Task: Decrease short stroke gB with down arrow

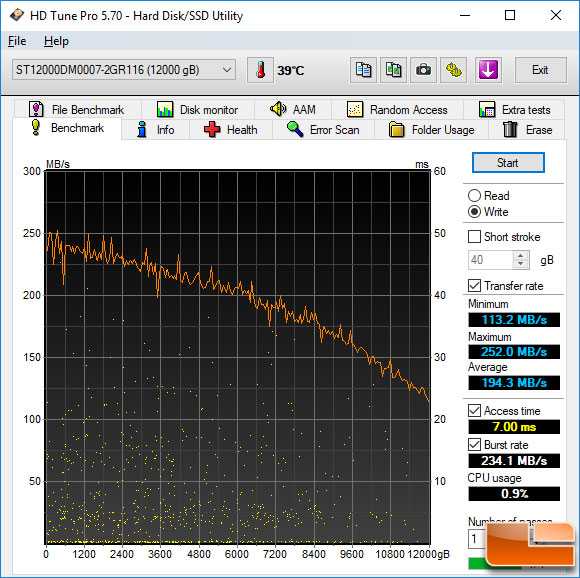Action: [x=520, y=264]
